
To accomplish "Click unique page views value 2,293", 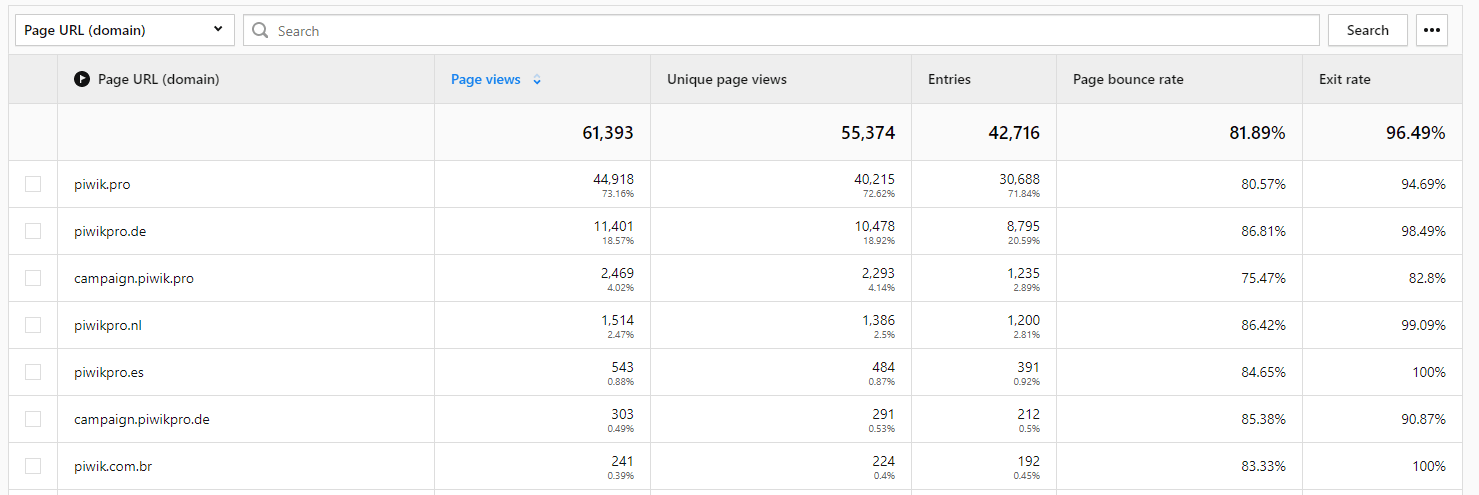I will click(x=878, y=273).
